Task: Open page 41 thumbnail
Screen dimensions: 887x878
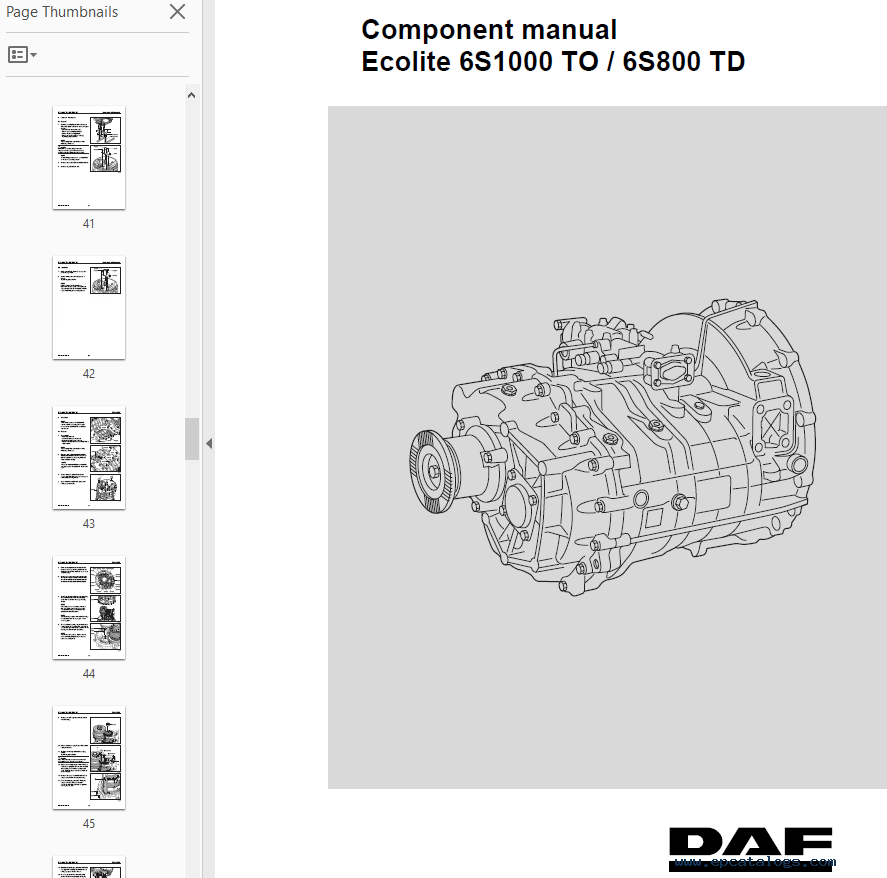Action: click(89, 158)
